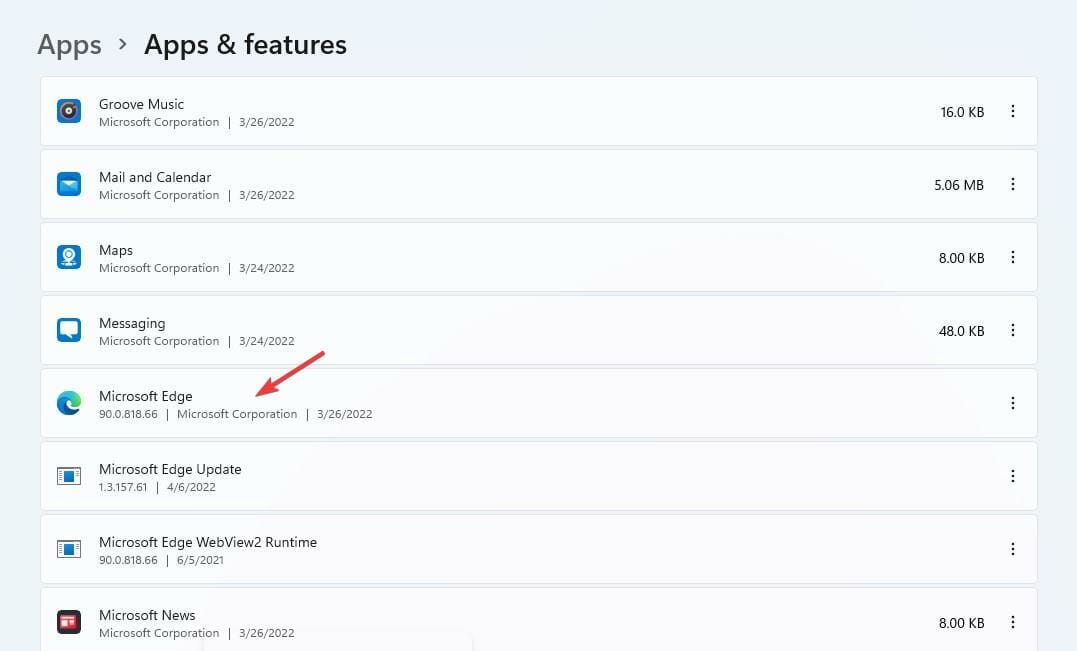Screen dimensions: 1077x651
Task: Click the Maps app icon
Action: tap(69, 258)
